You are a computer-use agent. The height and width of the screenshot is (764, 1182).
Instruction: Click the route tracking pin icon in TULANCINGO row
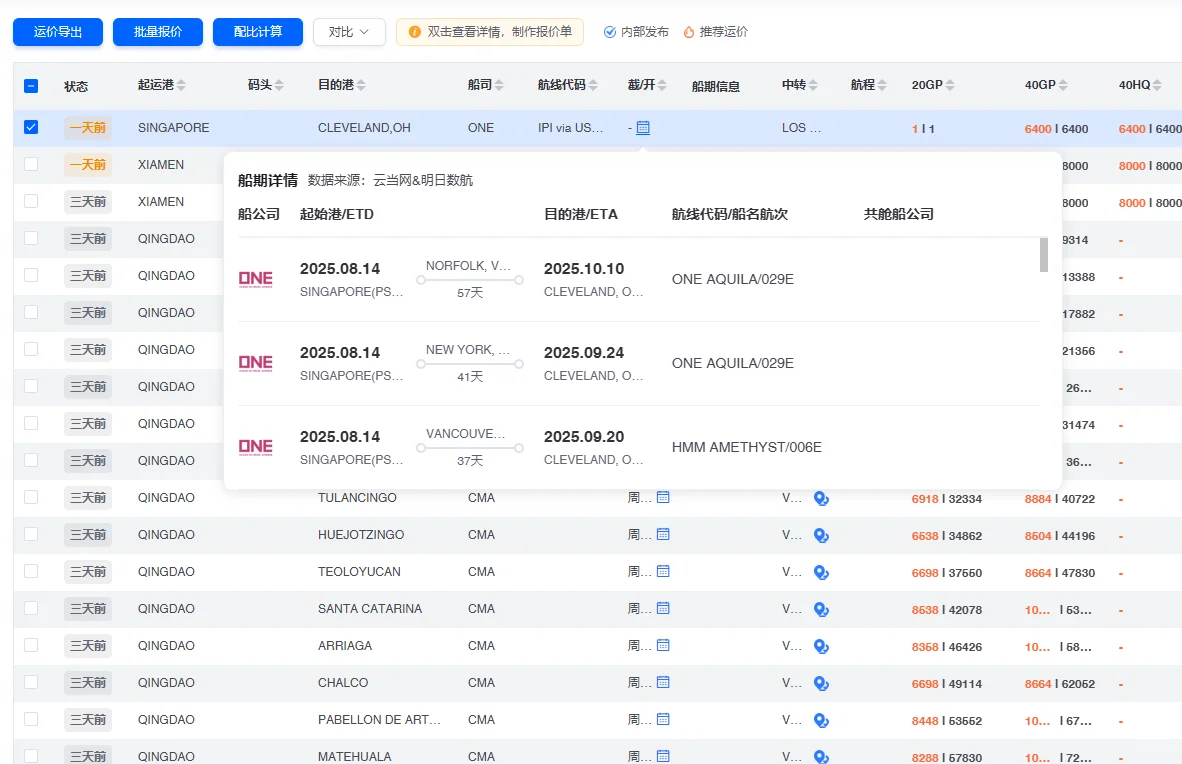coord(821,498)
